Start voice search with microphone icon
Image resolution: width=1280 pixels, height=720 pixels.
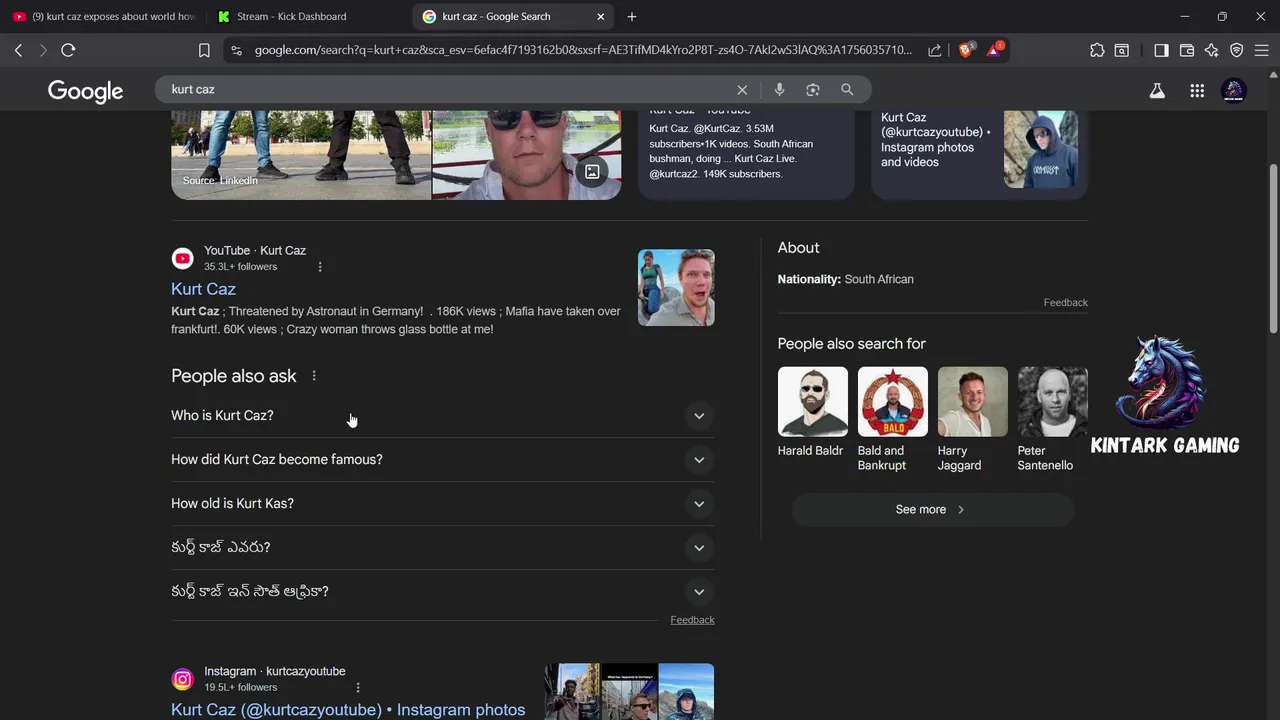pos(779,90)
